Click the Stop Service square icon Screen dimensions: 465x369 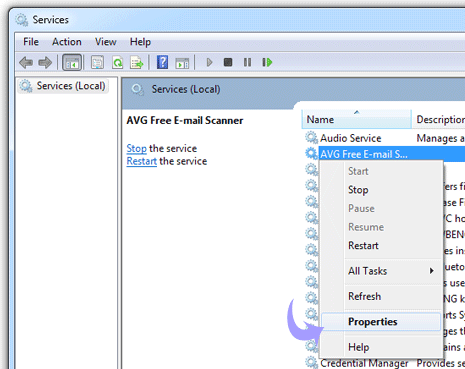pos(228,62)
